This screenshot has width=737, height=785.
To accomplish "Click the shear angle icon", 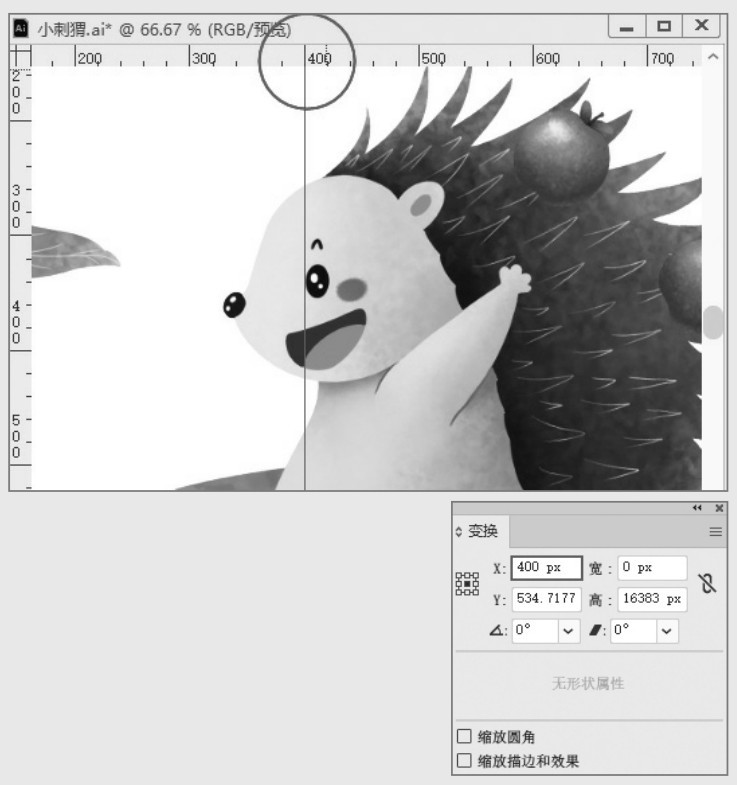I will (x=596, y=632).
